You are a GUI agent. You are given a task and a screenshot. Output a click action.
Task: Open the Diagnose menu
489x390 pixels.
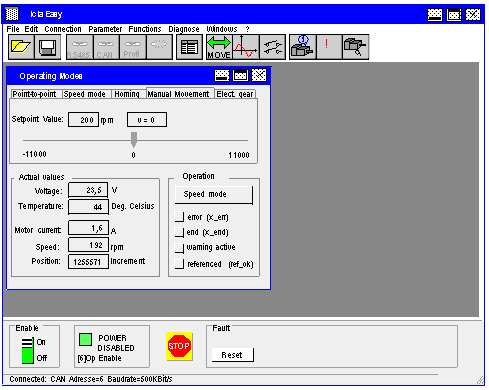(x=184, y=29)
